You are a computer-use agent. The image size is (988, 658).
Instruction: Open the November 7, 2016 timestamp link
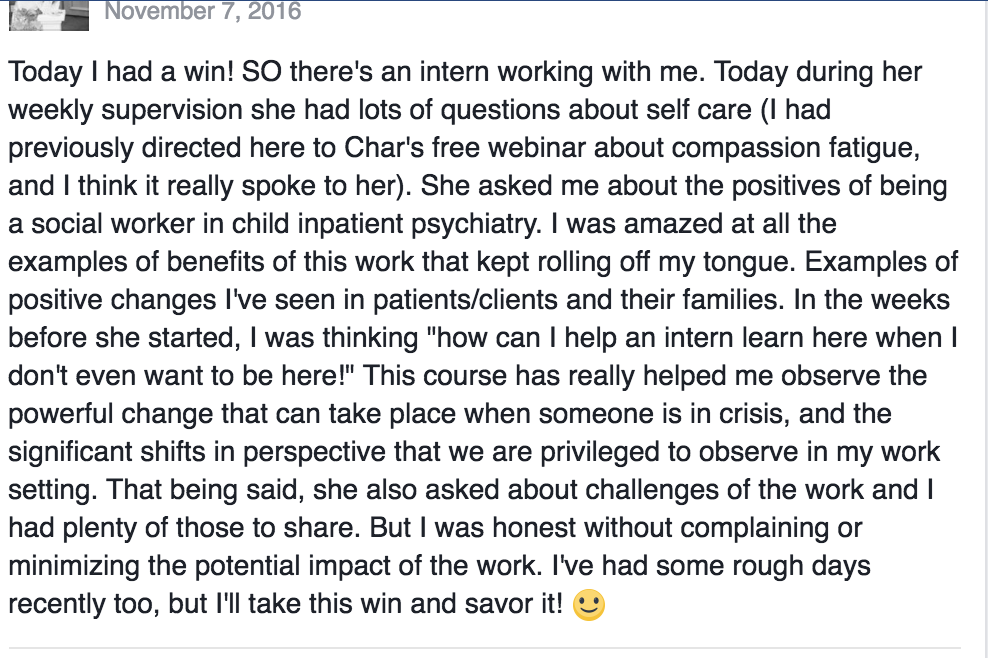[x=202, y=11]
